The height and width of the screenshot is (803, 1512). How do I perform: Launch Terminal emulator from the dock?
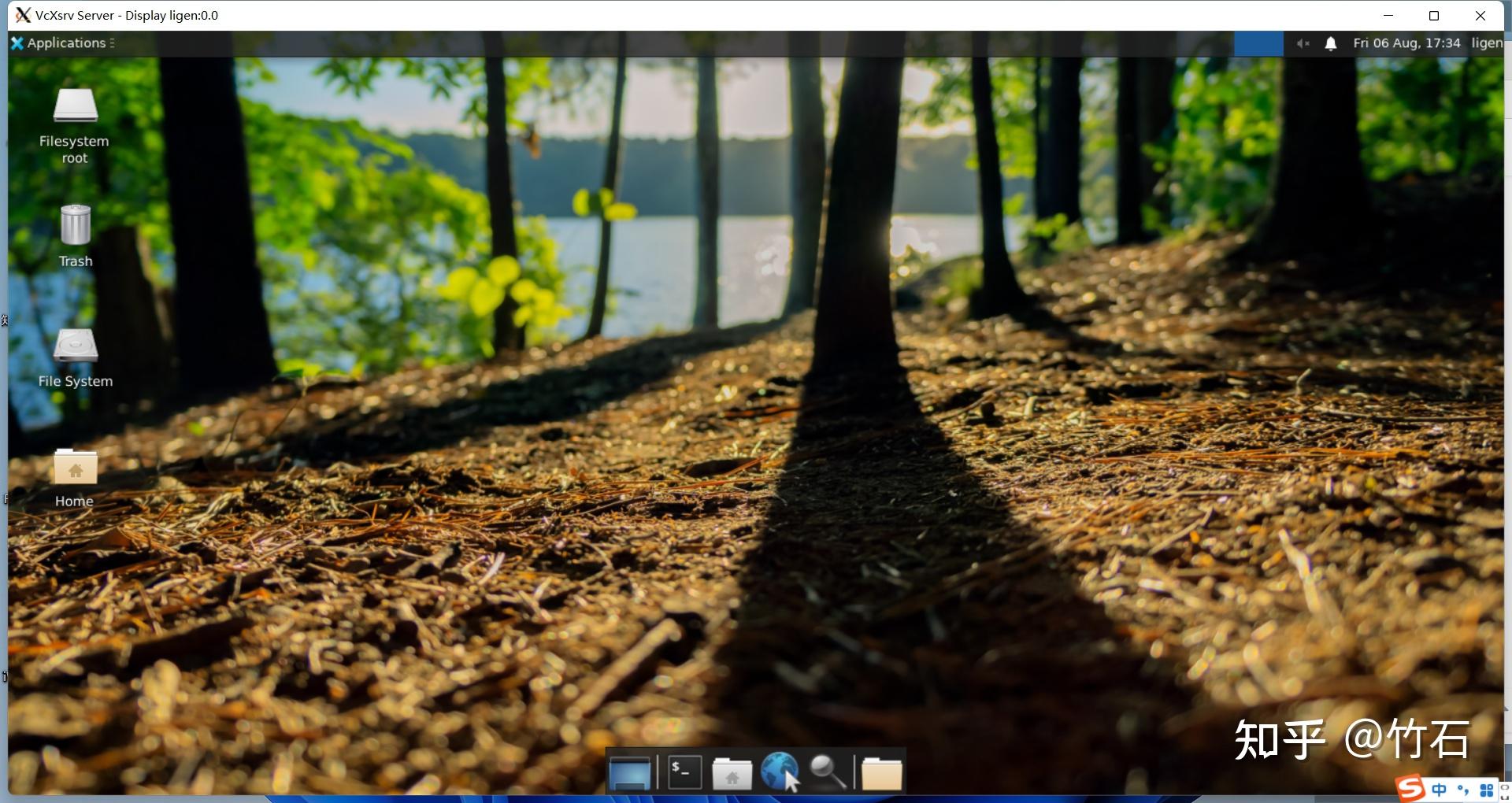point(684,772)
